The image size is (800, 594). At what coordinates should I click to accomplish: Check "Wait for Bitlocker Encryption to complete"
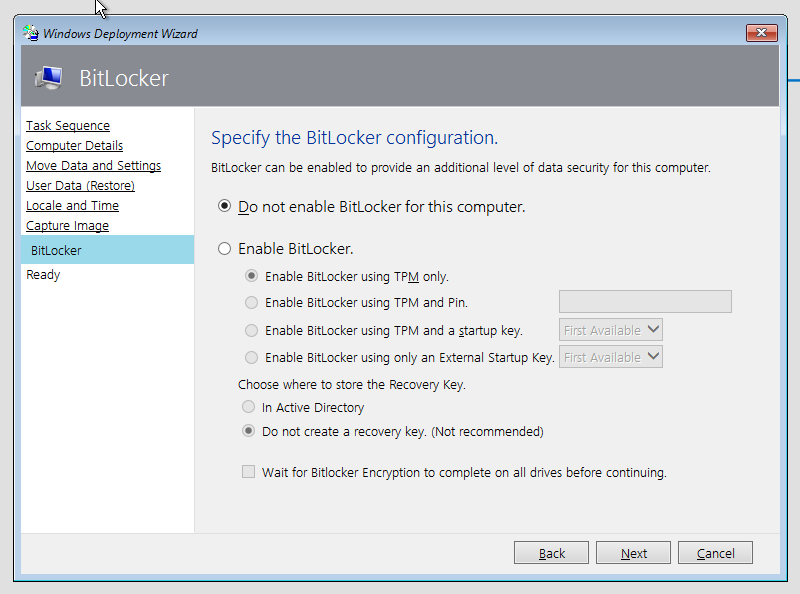point(248,472)
